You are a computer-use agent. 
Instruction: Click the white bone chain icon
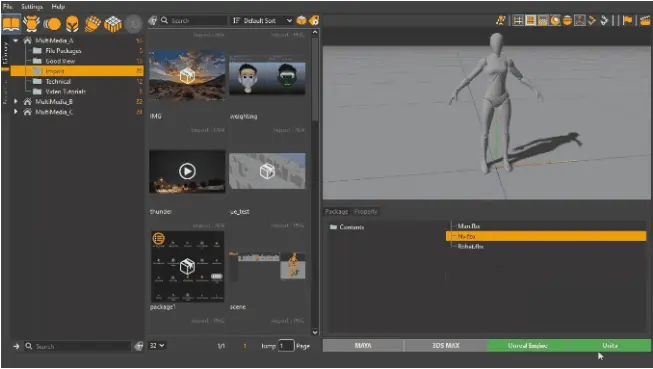point(604,20)
